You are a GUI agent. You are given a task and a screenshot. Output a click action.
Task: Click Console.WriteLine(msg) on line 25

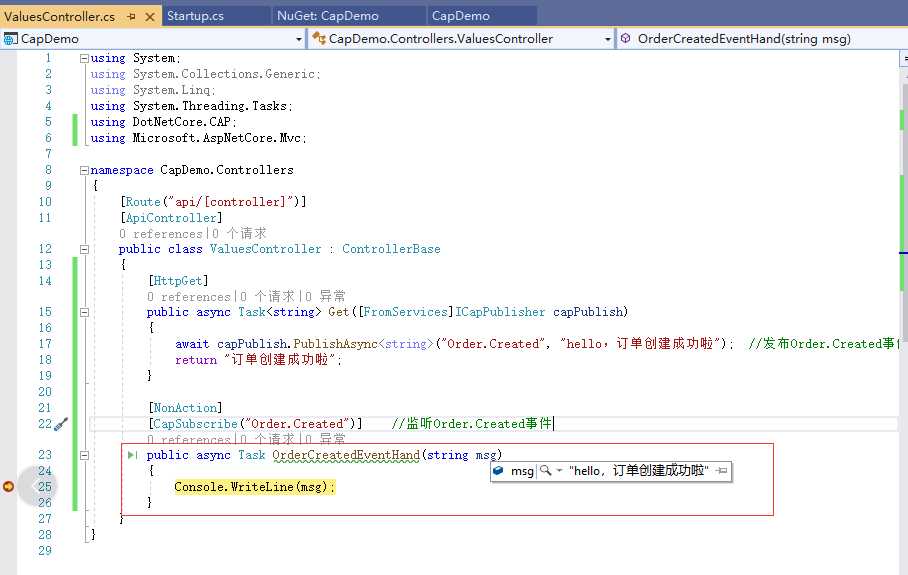click(x=254, y=487)
